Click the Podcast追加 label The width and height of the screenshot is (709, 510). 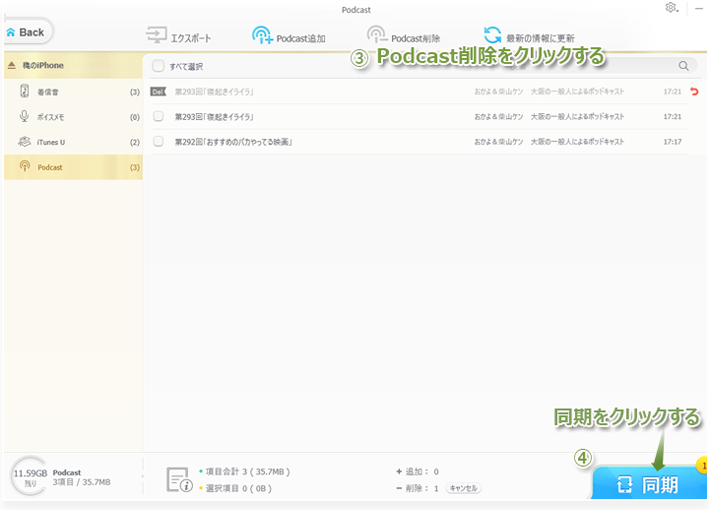[x=301, y=38]
